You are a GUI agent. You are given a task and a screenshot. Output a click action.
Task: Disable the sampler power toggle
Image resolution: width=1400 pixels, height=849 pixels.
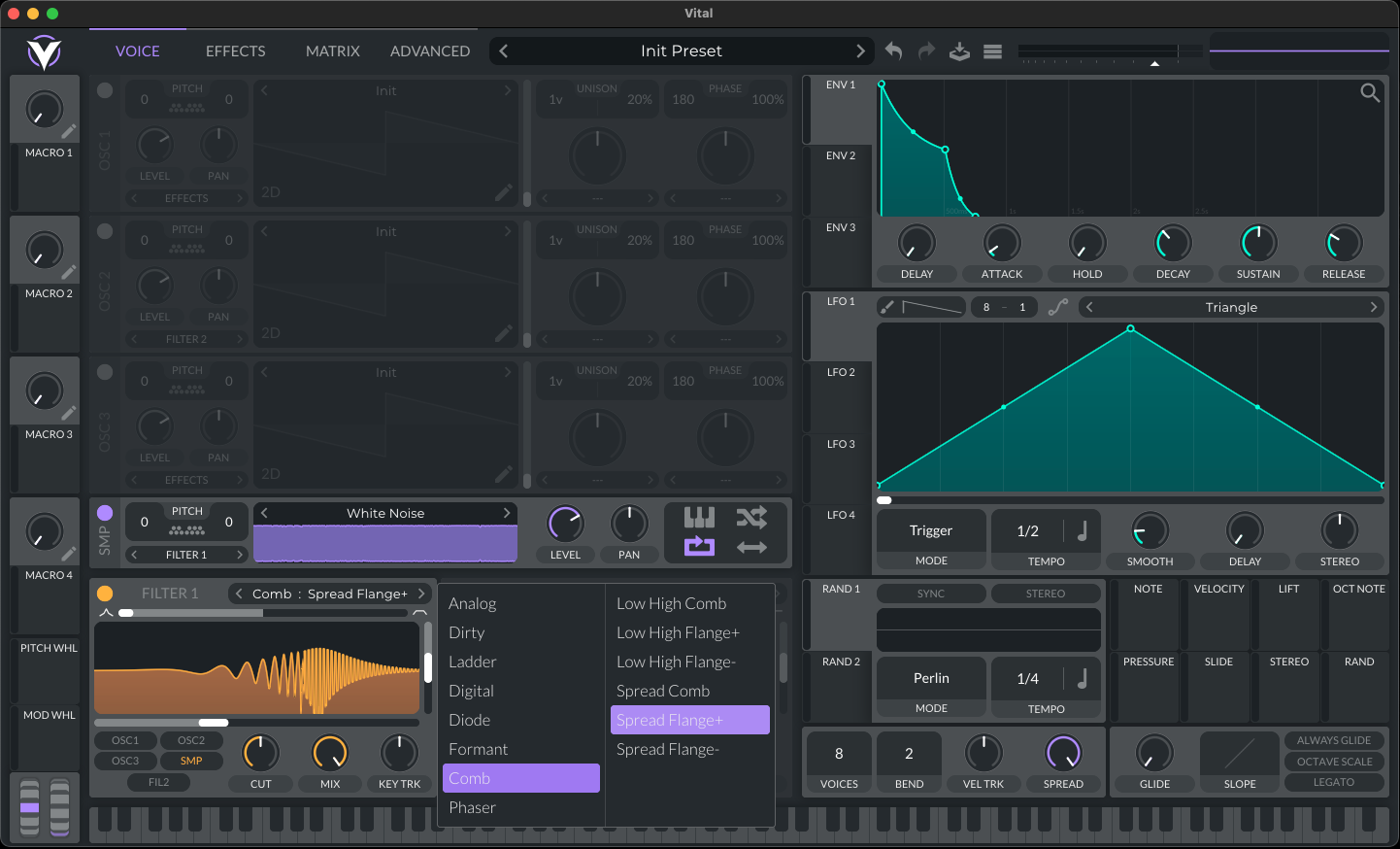point(105,513)
